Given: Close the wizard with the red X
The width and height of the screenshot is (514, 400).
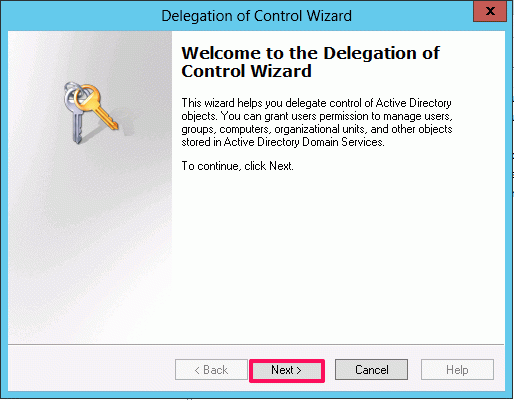Looking at the screenshot, I should click(x=490, y=11).
